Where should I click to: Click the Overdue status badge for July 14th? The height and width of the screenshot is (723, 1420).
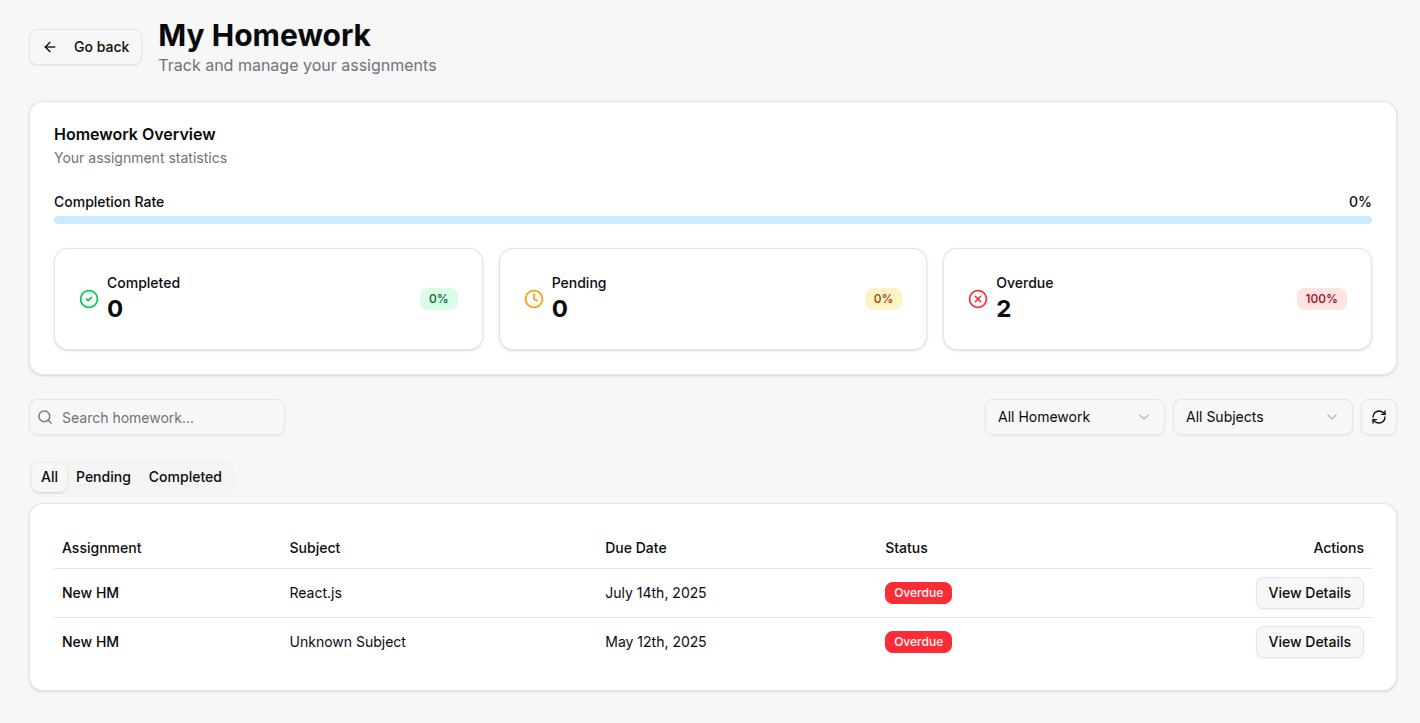917,593
